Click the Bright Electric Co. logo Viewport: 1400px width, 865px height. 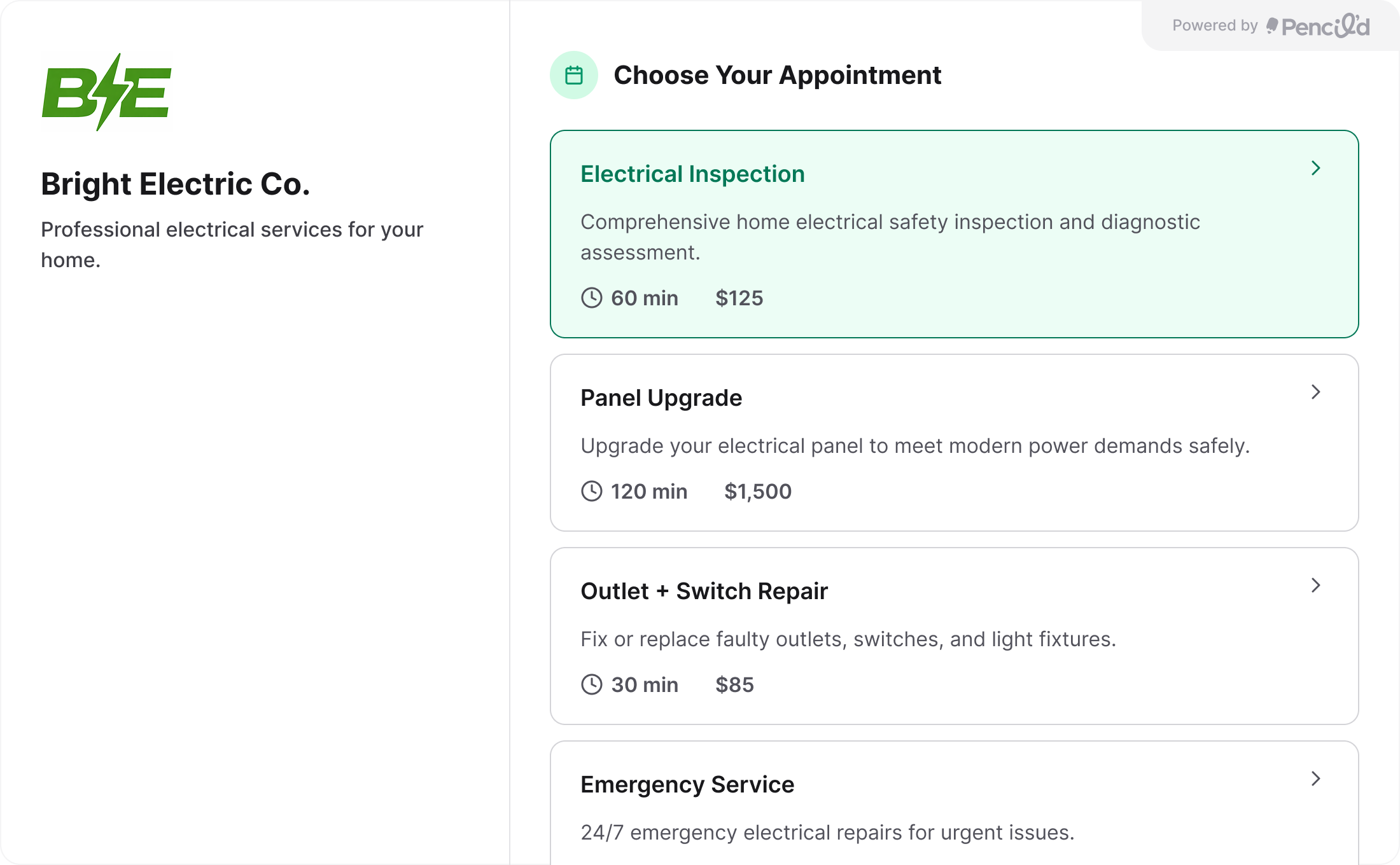pyautogui.click(x=106, y=93)
